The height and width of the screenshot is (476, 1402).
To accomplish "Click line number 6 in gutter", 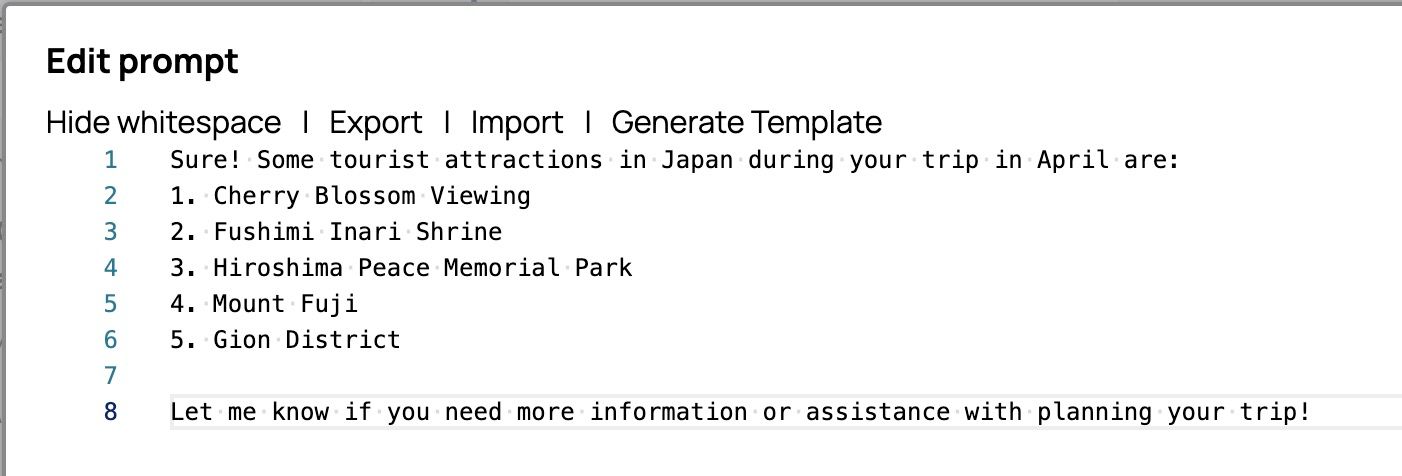I will [x=110, y=340].
